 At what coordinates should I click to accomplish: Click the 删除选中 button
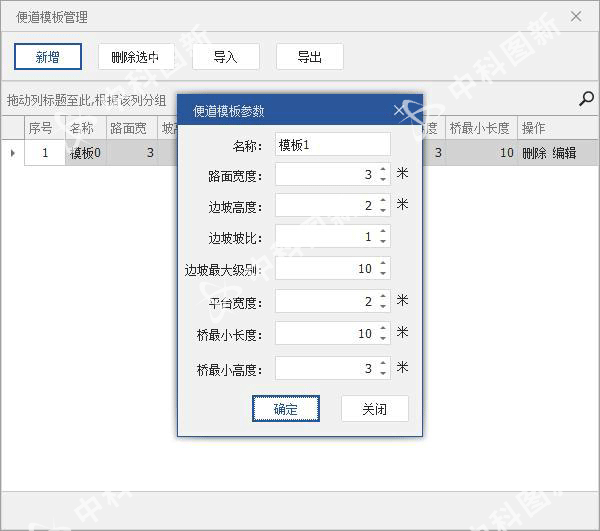point(136,57)
